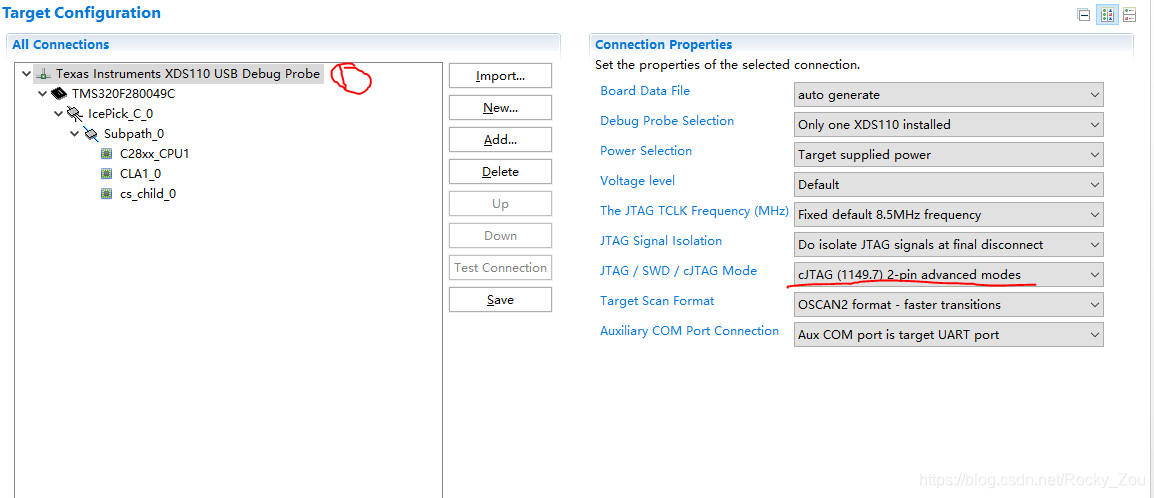Click the Subpath_0 node icon
1154x498 pixels.
coord(91,134)
